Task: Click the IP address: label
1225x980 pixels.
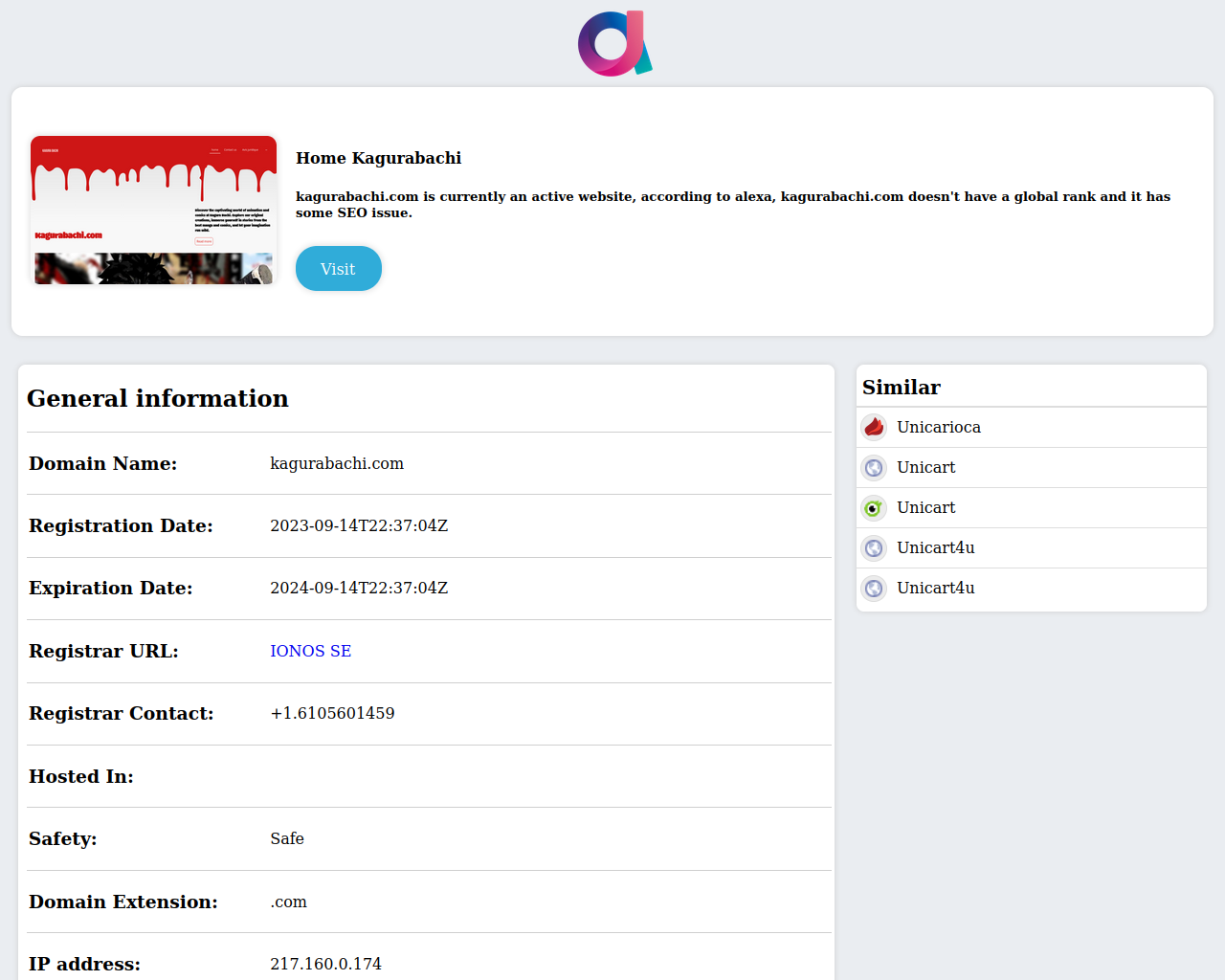Action: (84, 964)
